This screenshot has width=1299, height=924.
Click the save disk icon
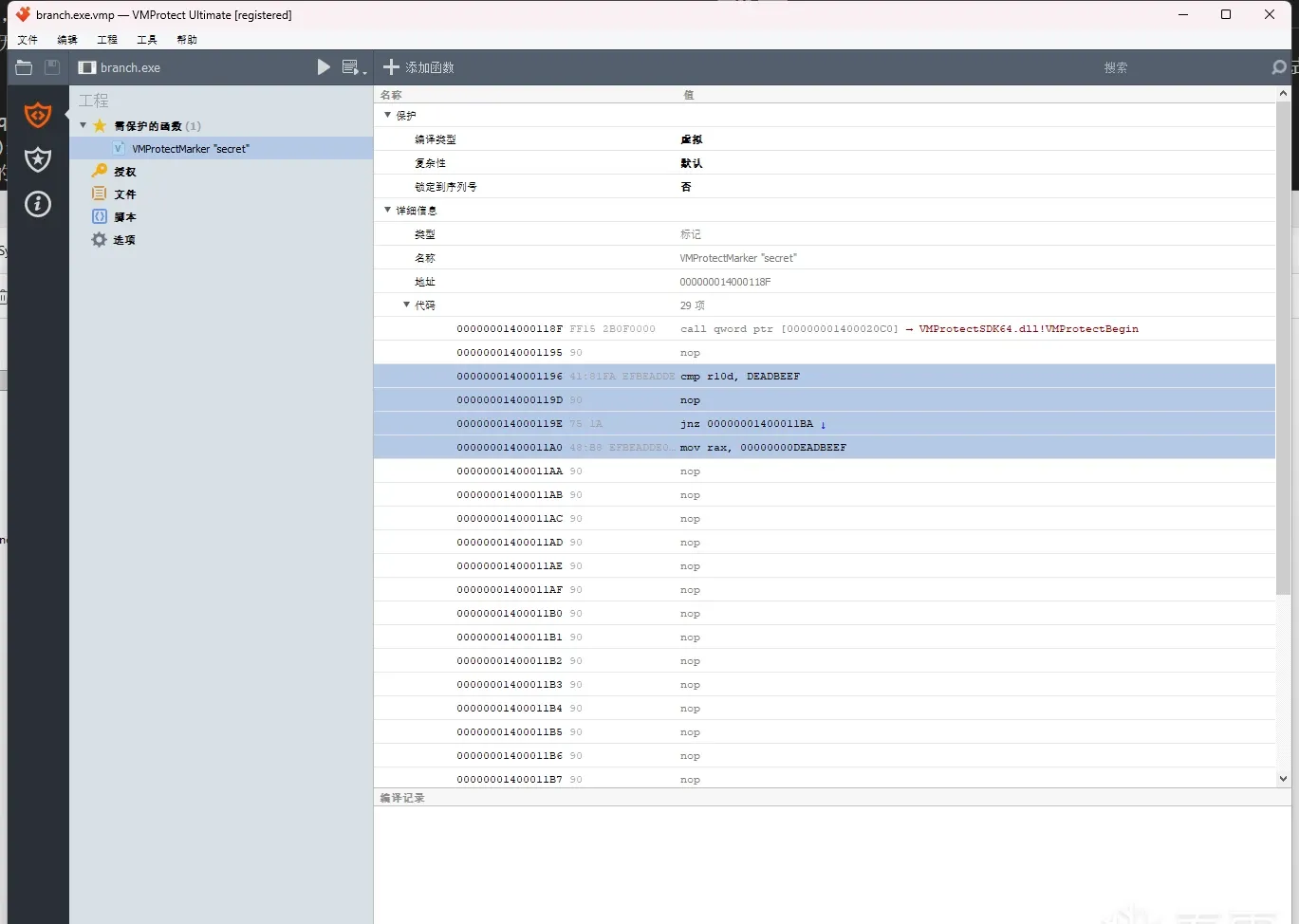coord(52,67)
